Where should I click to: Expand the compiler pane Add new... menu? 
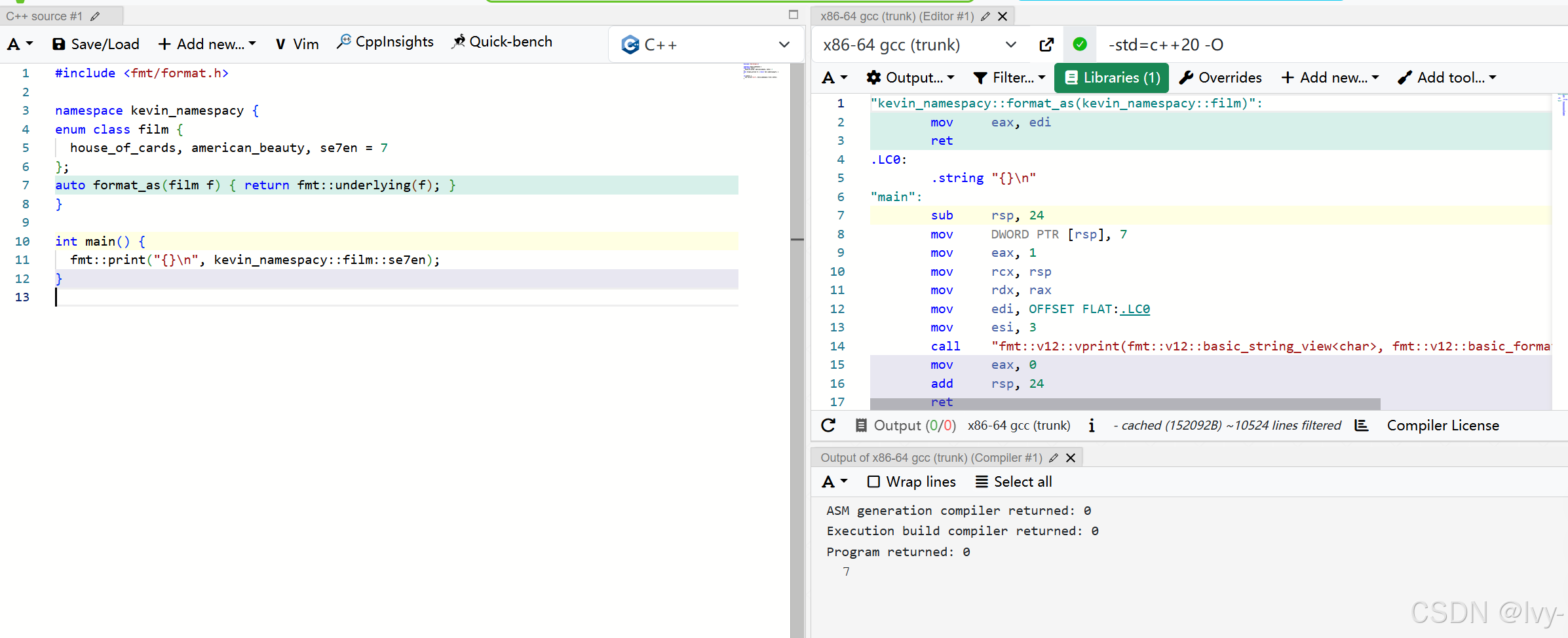pos(1330,78)
